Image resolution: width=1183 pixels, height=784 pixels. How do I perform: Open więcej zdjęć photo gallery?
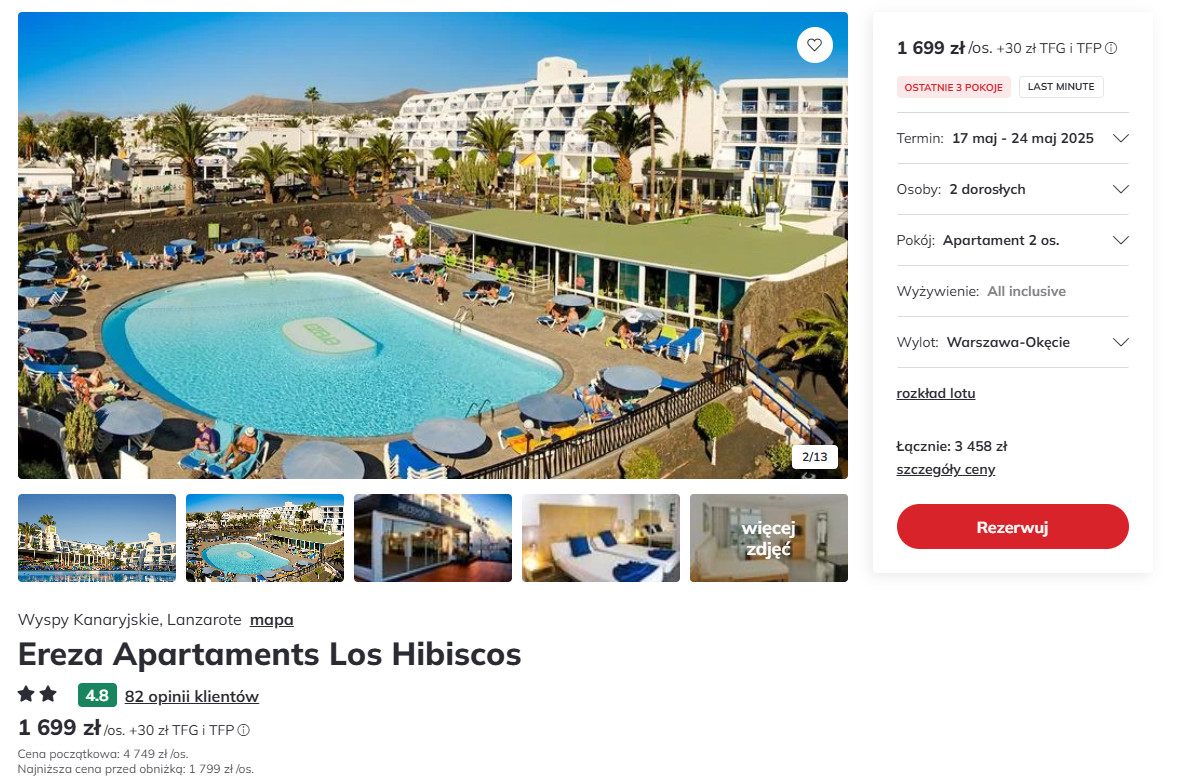(769, 538)
